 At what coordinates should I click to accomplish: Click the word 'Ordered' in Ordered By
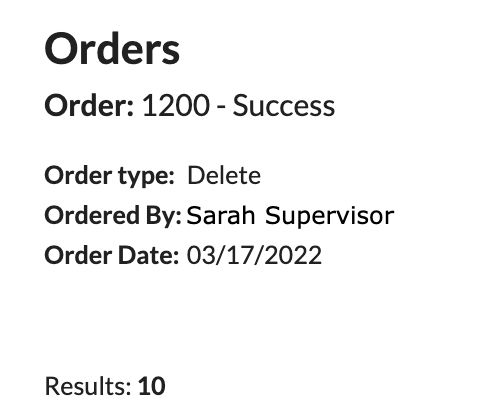(92, 215)
